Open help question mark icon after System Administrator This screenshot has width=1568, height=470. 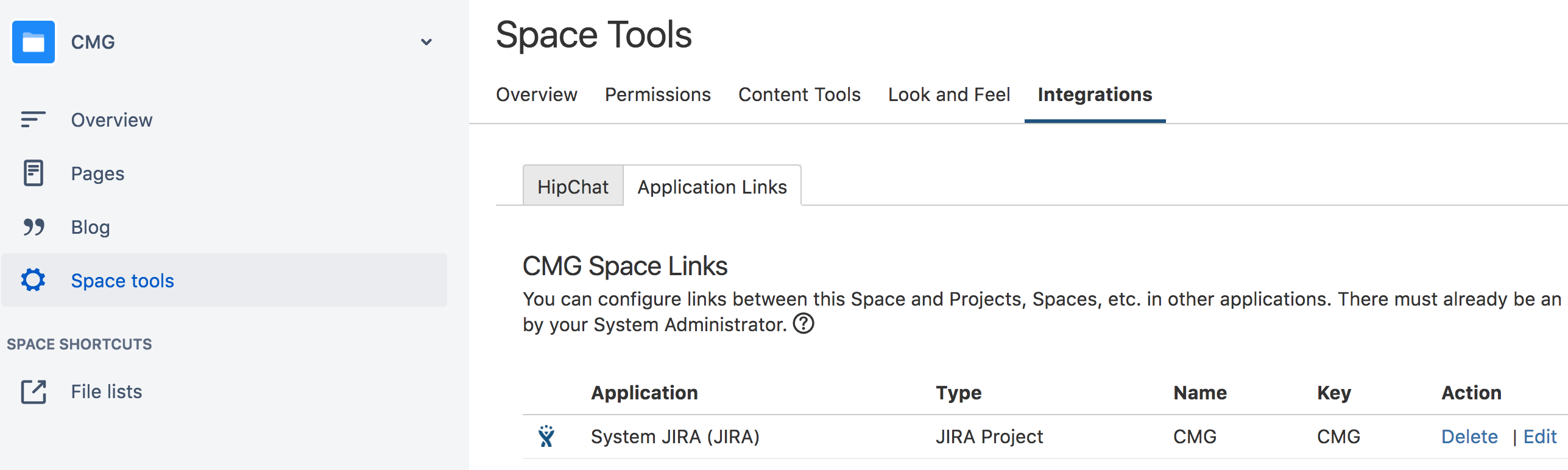coord(803,323)
